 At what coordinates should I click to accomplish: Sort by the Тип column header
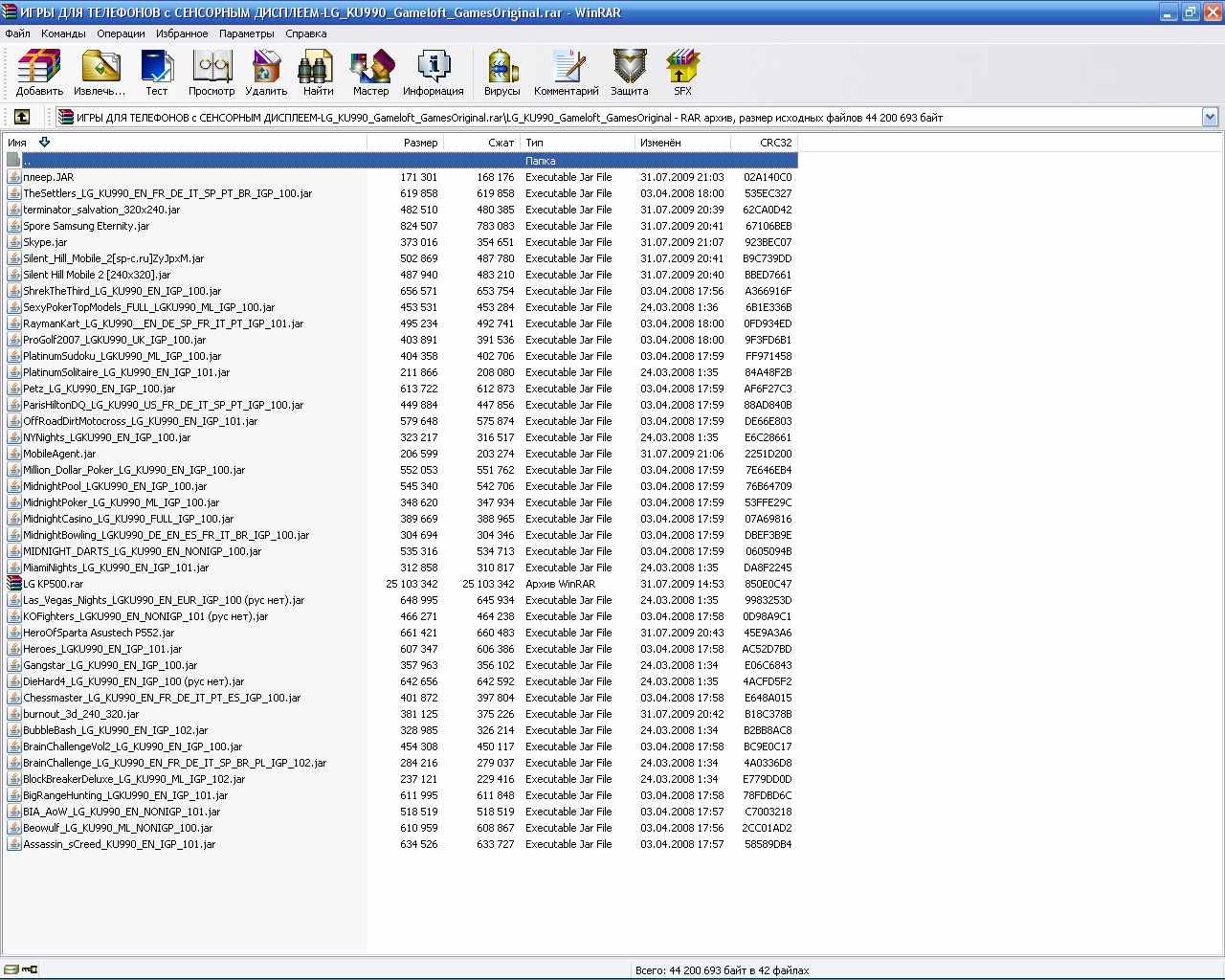coord(577,143)
